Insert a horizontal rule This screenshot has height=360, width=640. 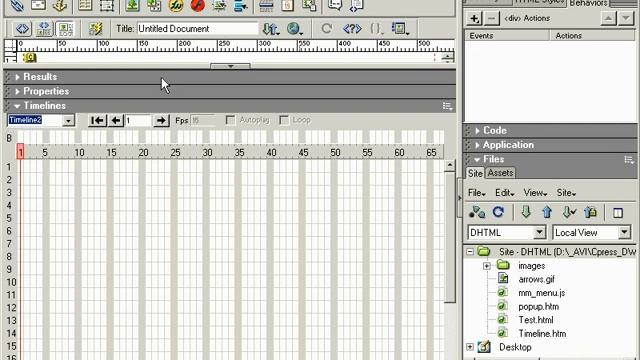266,5
